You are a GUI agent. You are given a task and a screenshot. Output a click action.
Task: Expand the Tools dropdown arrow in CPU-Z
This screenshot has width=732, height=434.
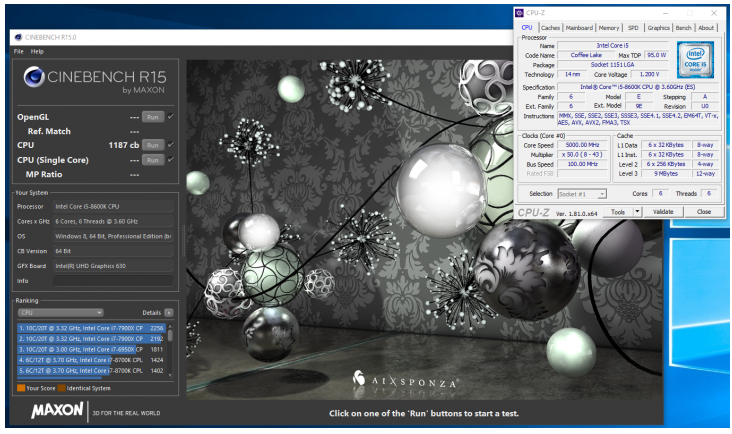pos(635,212)
